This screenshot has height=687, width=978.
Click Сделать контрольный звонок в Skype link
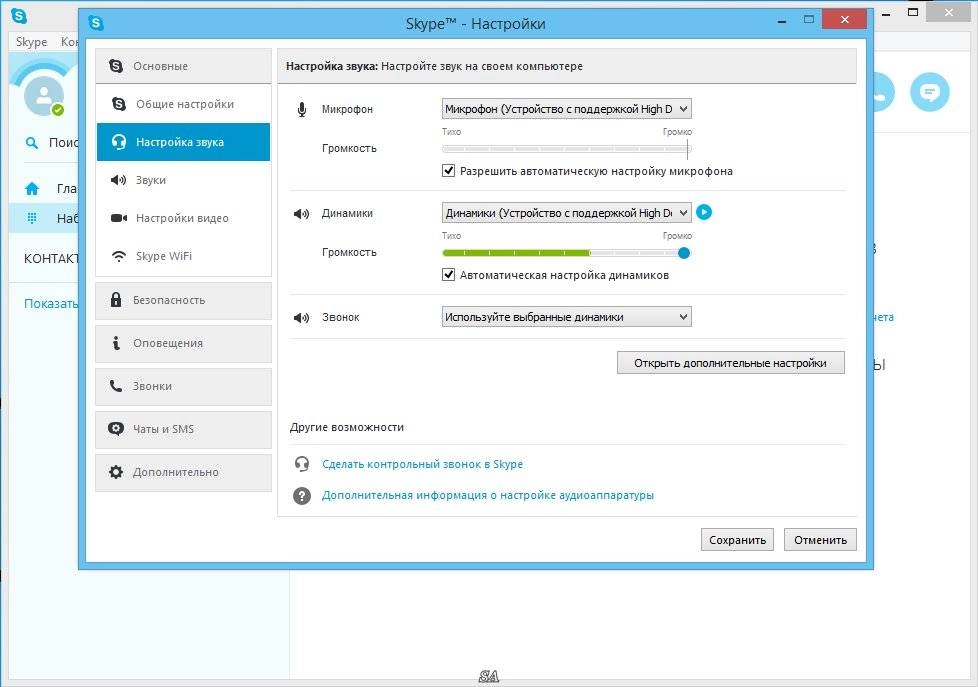(422, 464)
